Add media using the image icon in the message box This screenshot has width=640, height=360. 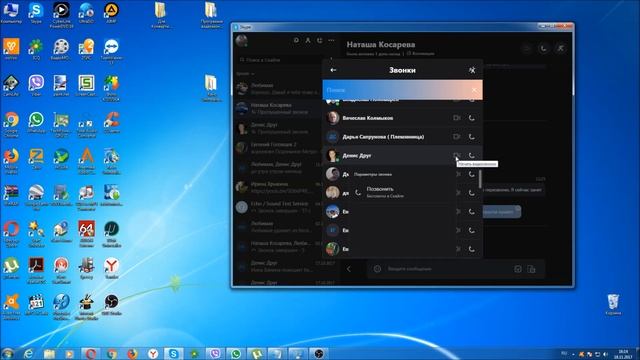click(518, 269)
